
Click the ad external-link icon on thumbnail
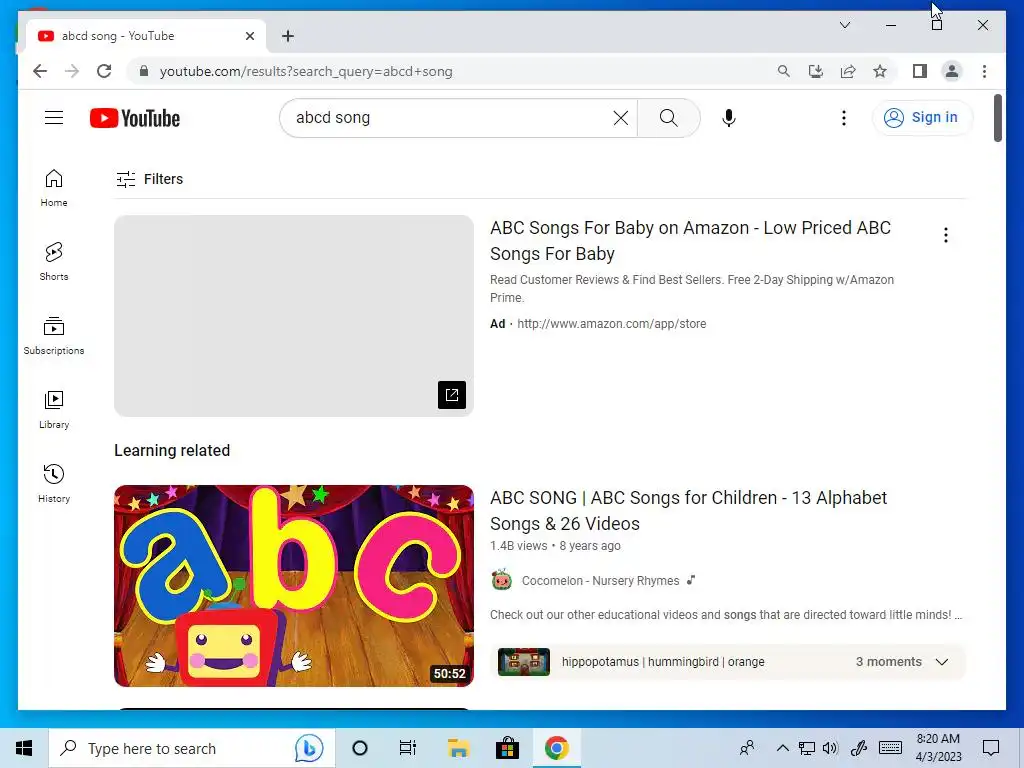tap(452, 394)
